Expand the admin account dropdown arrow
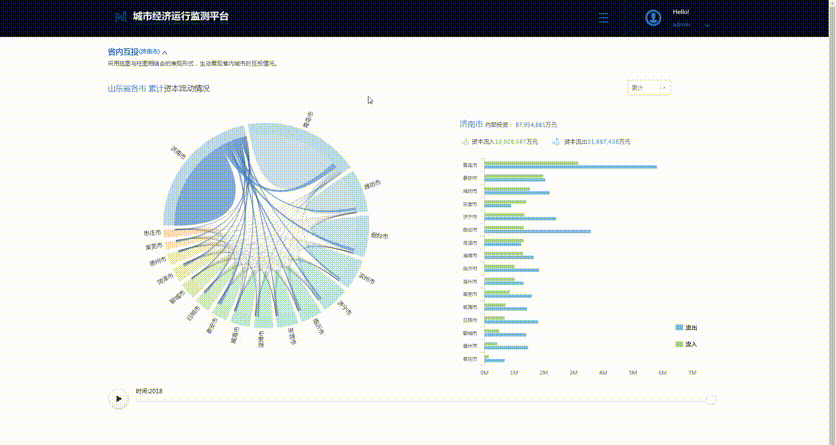This screenshot has width=836, height=445. coord(707,25)
